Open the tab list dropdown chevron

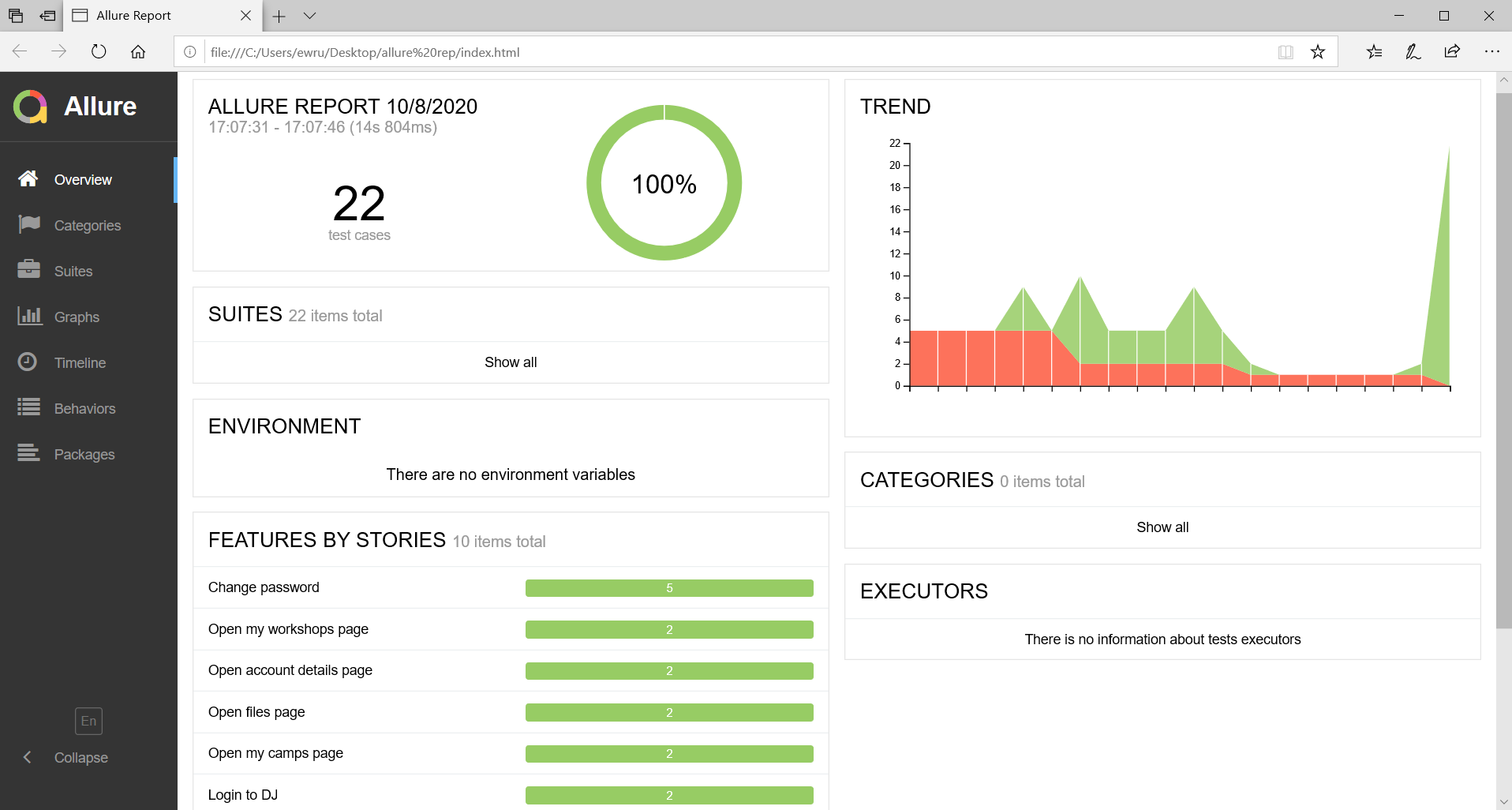(x=310, y=16)
